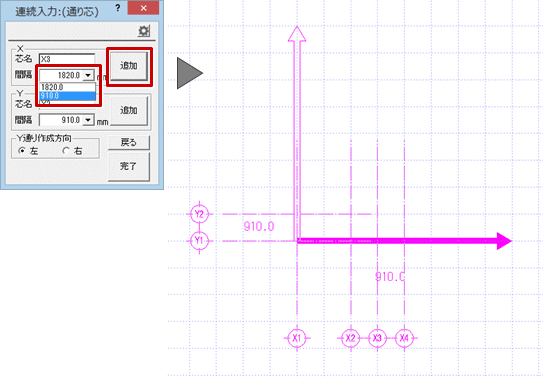The image size is (543, 378).
Task: Select the X1 grid line marker
Action: click(297, 338)
